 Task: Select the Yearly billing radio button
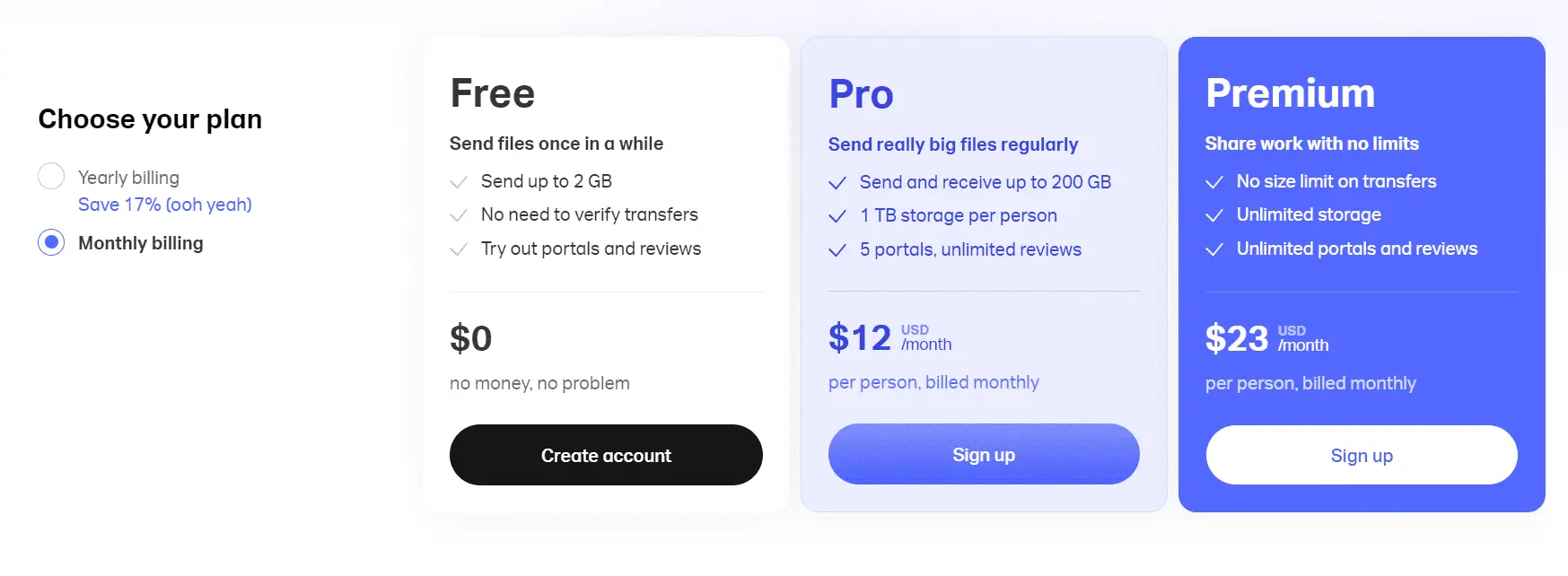pyautogui.click(x=51, y=176)
